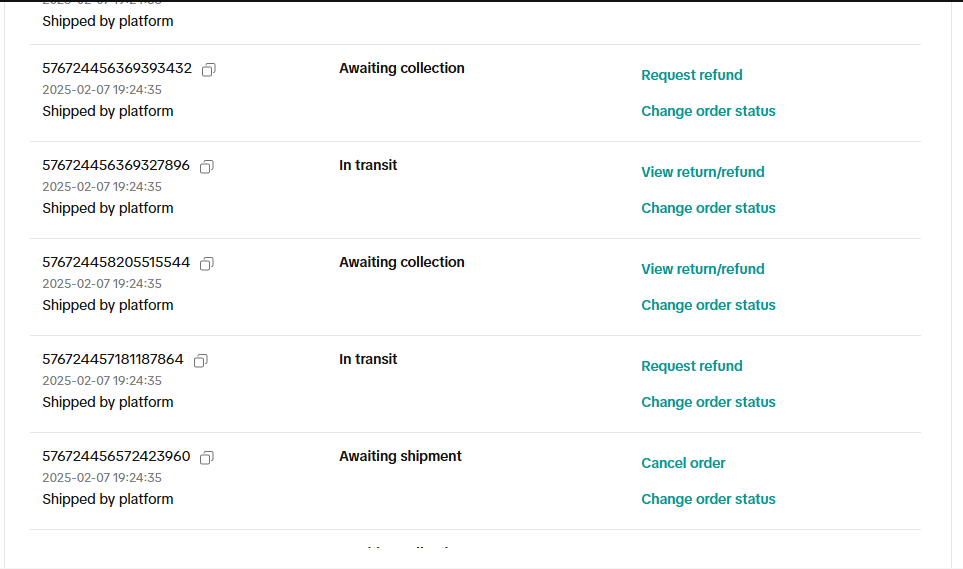Change order status for order 576724458205515544
963x569 pixels.
pos(708,305)
